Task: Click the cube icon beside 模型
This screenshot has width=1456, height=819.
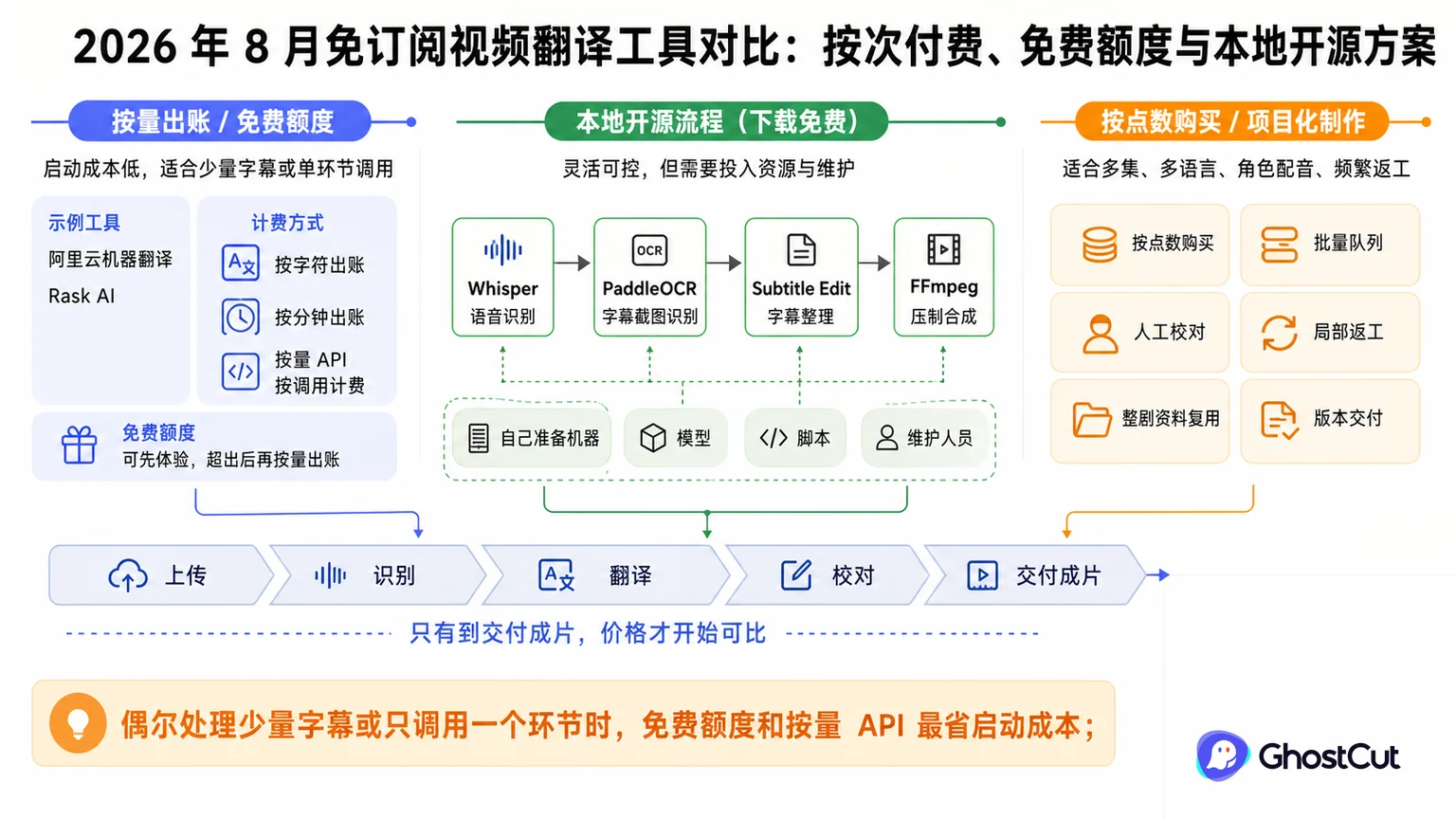Action: pyautogui.click(x=652, y=438)
